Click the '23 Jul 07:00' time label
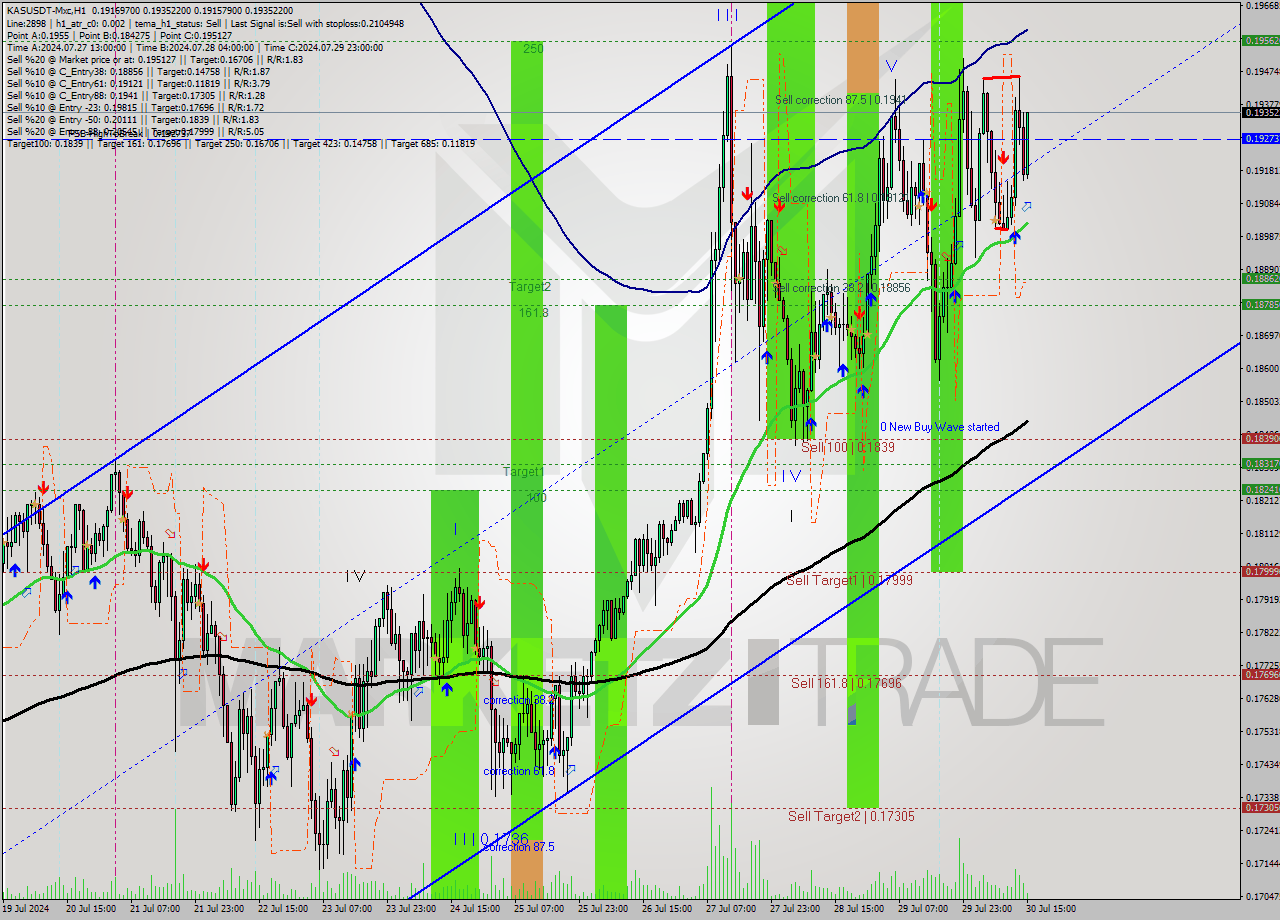This screenshot has height=920, width=1280. click(x=347, y=909)
